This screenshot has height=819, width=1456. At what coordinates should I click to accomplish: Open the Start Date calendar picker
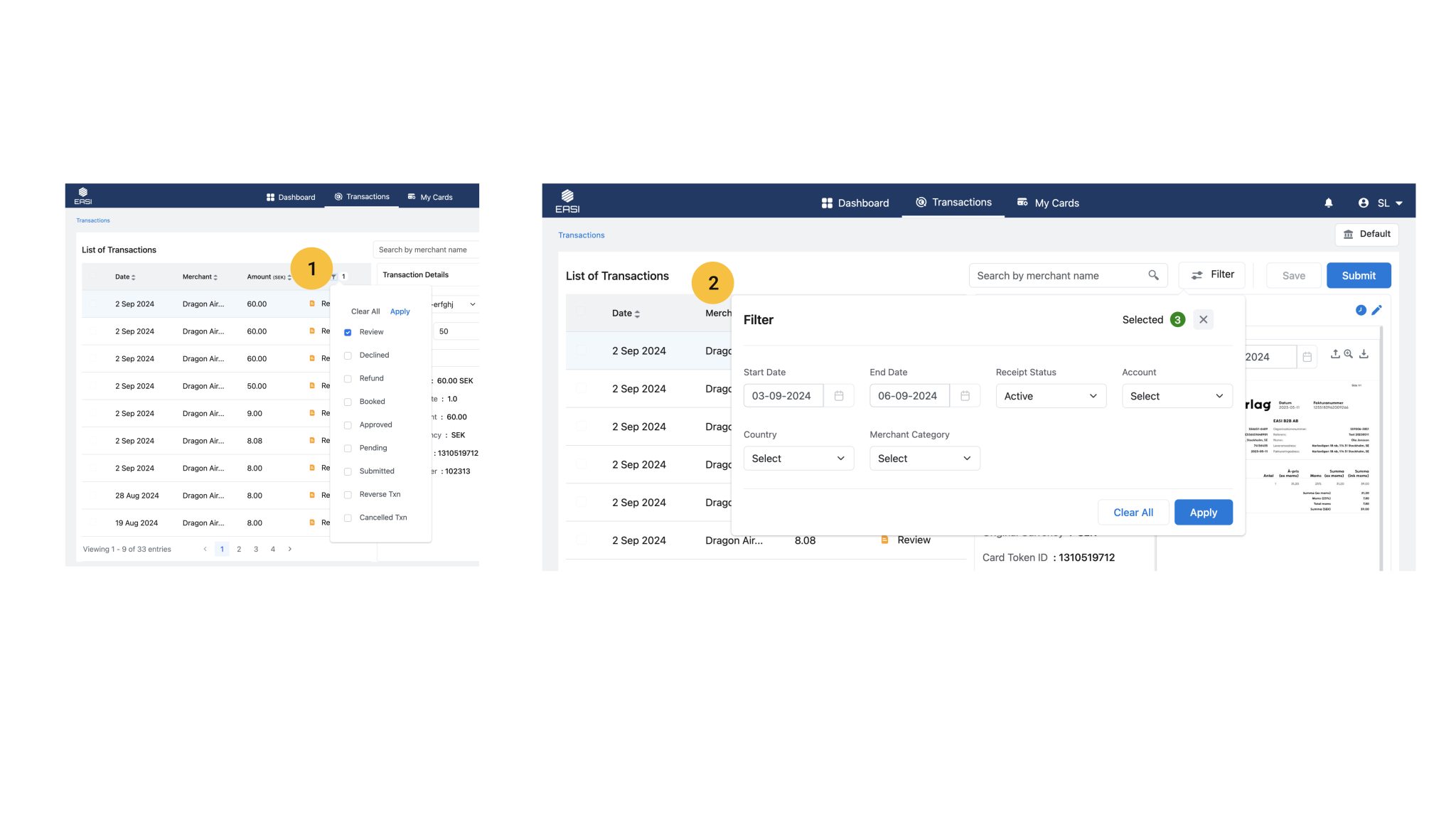coord(839,396)
